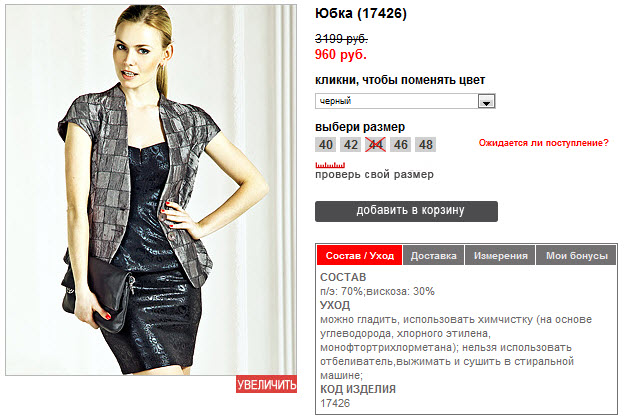Click проверь свой размер link
The image size is (628, 420).
374,175
